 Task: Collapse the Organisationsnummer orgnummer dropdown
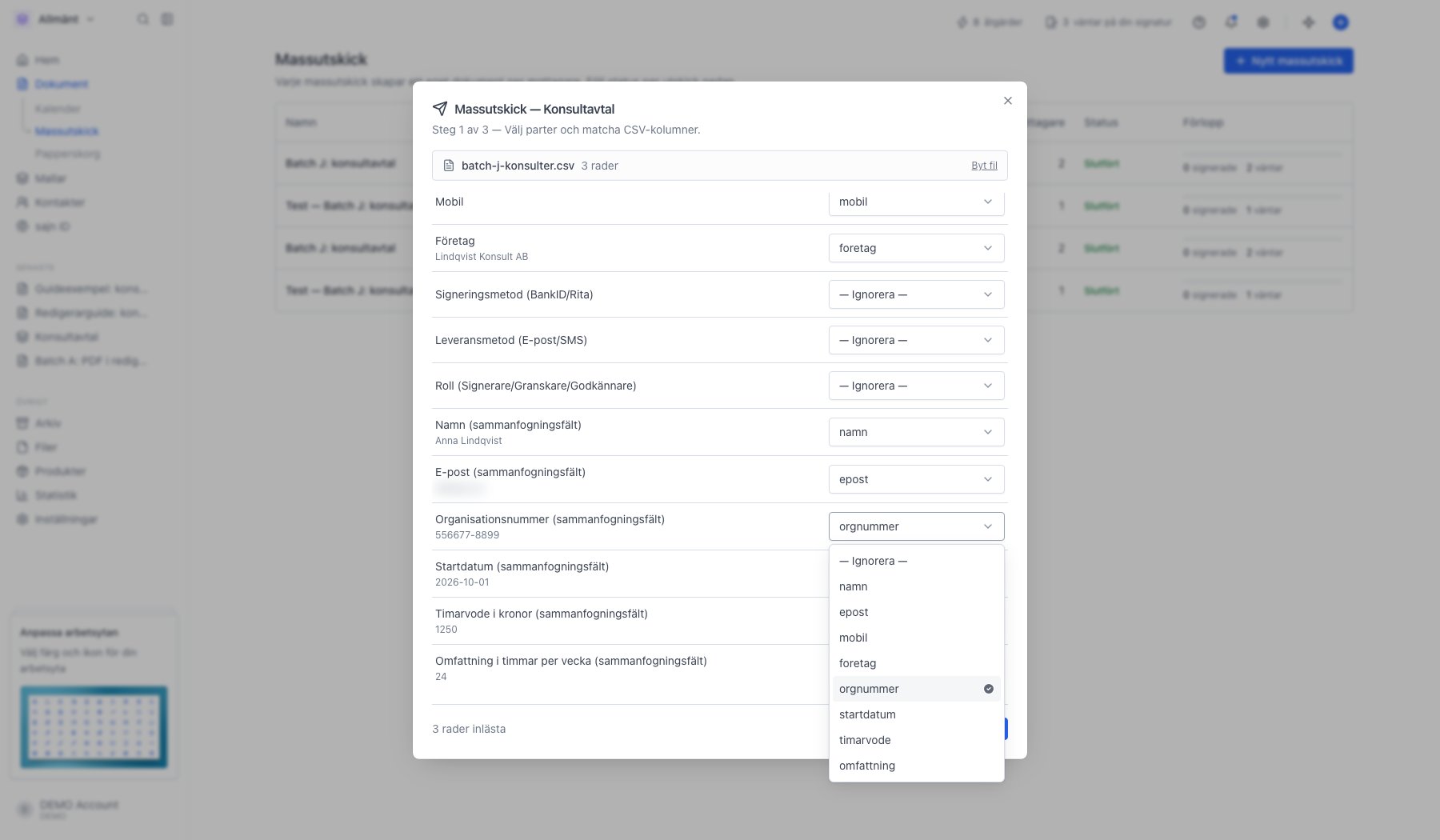point(916,526)
